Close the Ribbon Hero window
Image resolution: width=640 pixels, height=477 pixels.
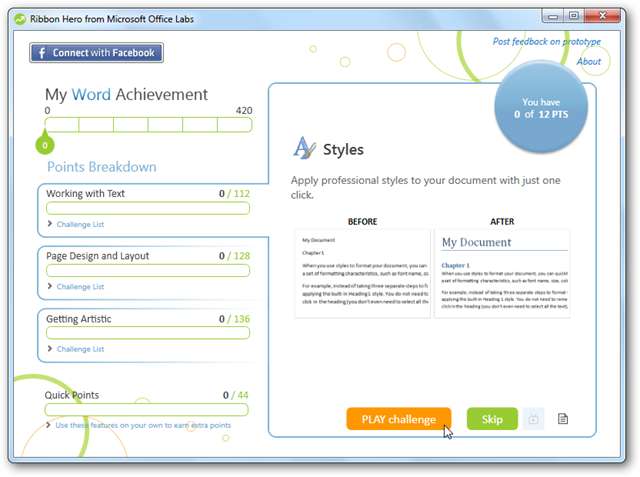click(602, 16)
